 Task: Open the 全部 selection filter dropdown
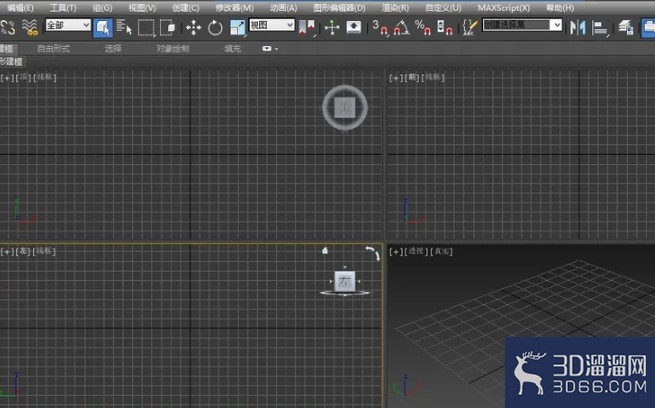[x=68, y=25]
